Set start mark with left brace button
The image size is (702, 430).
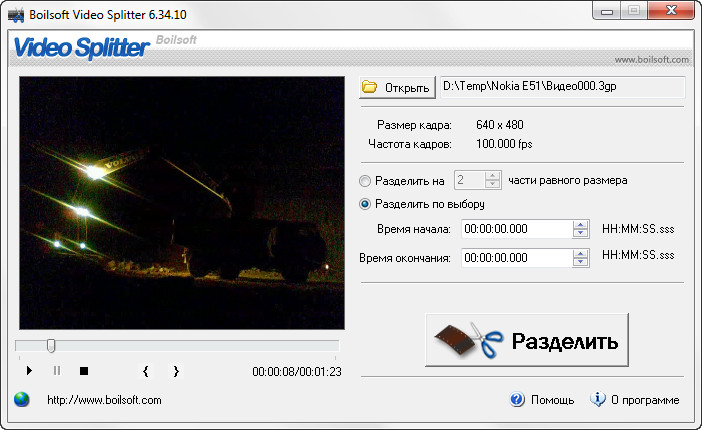tap(146, 371)
